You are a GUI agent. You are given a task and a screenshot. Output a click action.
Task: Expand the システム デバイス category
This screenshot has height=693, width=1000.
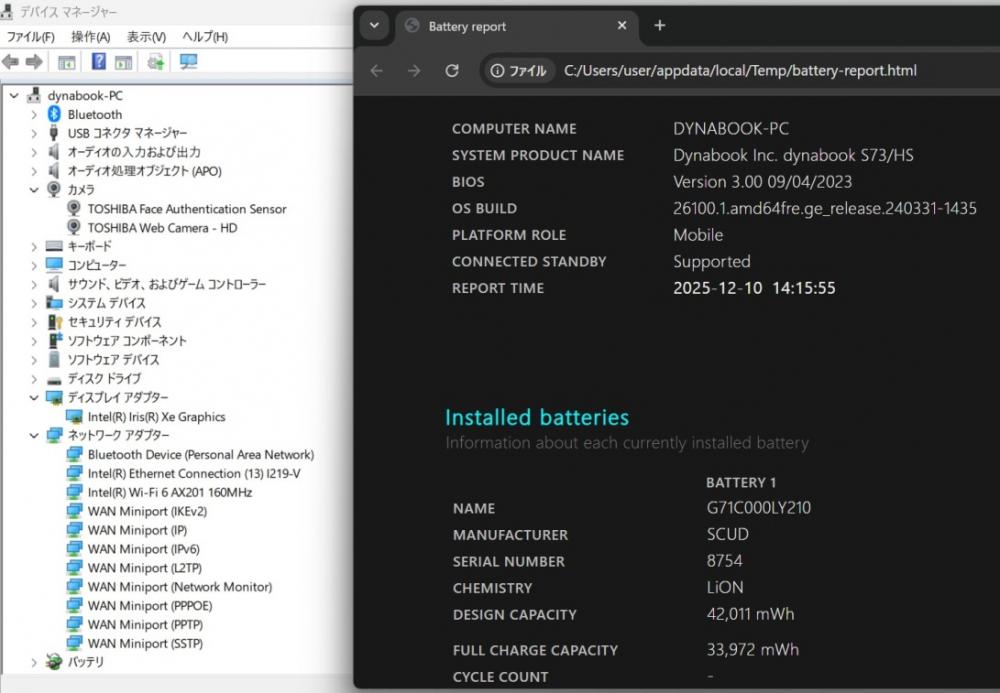(x=34, y=303)
